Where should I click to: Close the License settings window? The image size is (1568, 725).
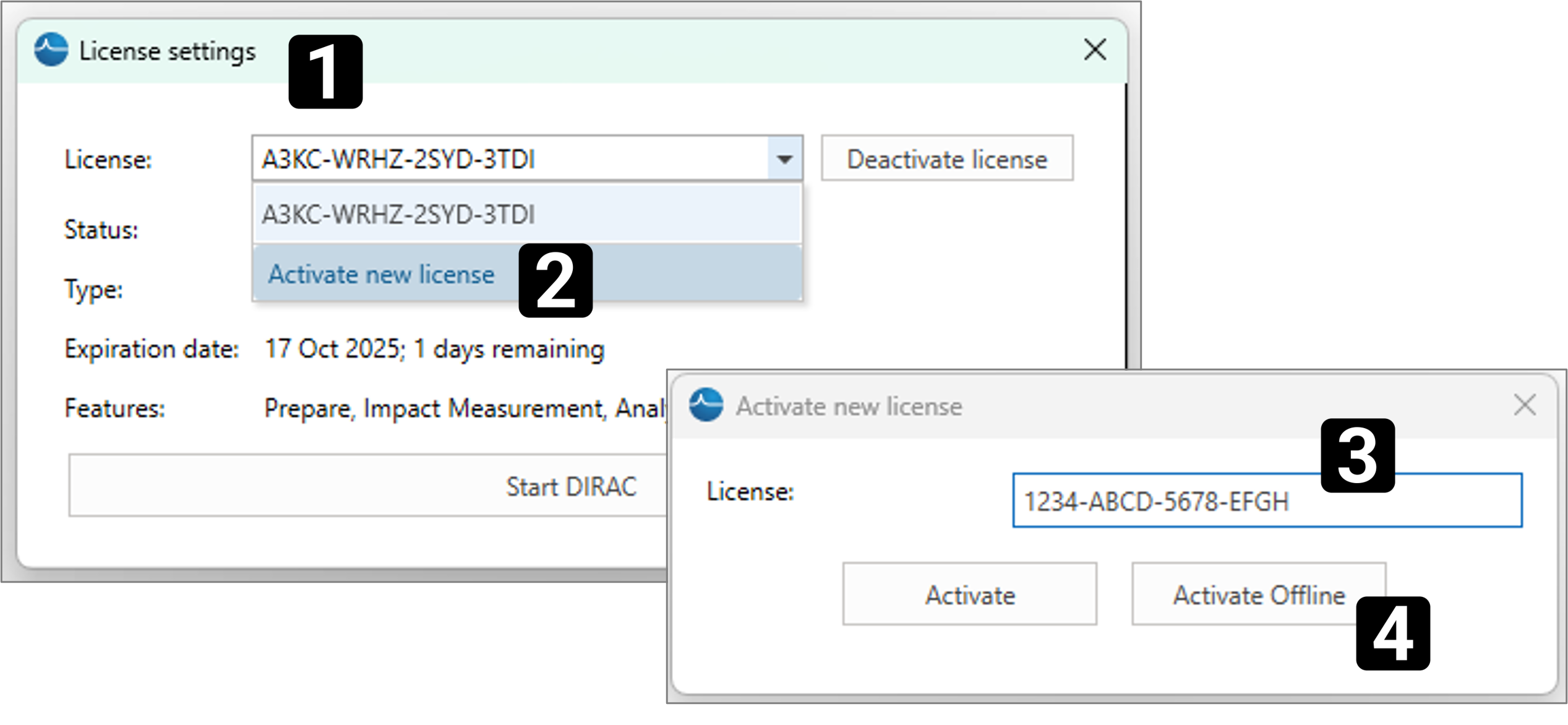click(1095, 49)
